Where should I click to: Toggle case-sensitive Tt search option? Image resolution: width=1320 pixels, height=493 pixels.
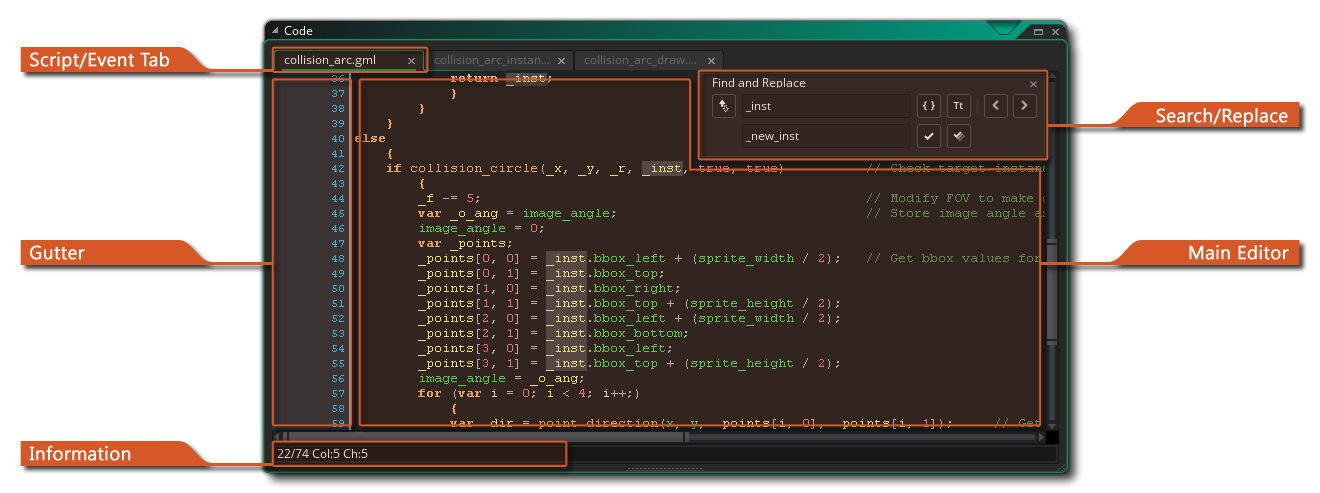(958, 106)
